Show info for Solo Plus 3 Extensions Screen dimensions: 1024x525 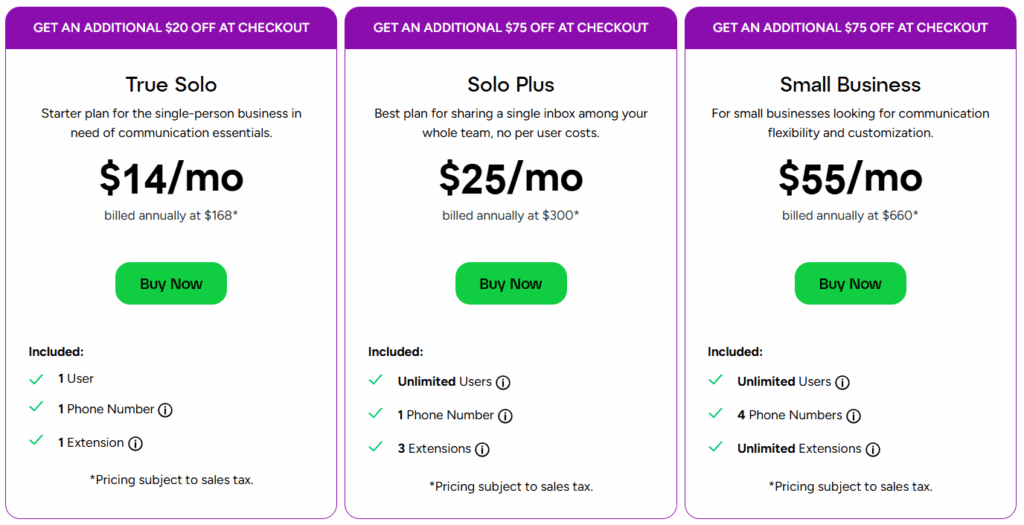pos(482,450)
